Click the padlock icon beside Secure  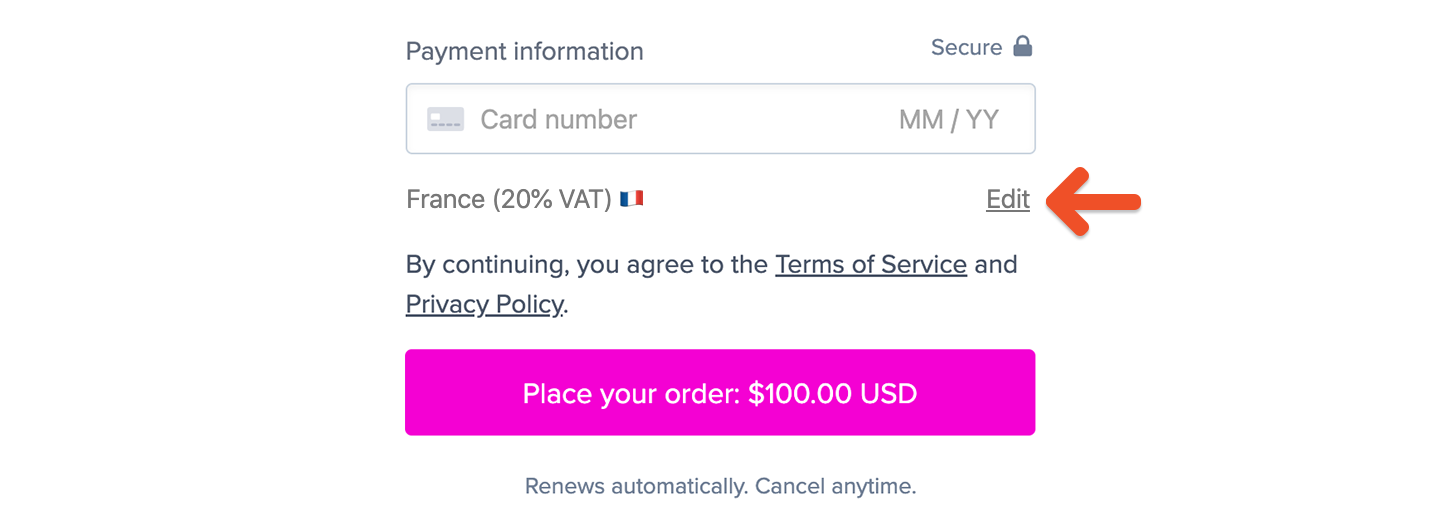[x=1022, y=46]
